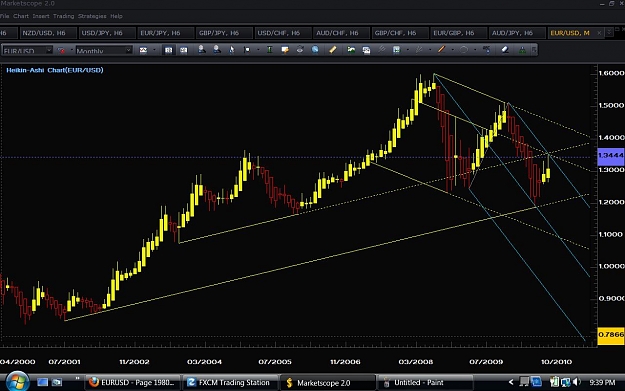
Task: Open the ellipse shape dropdown arrow
Action: (475, 50)
